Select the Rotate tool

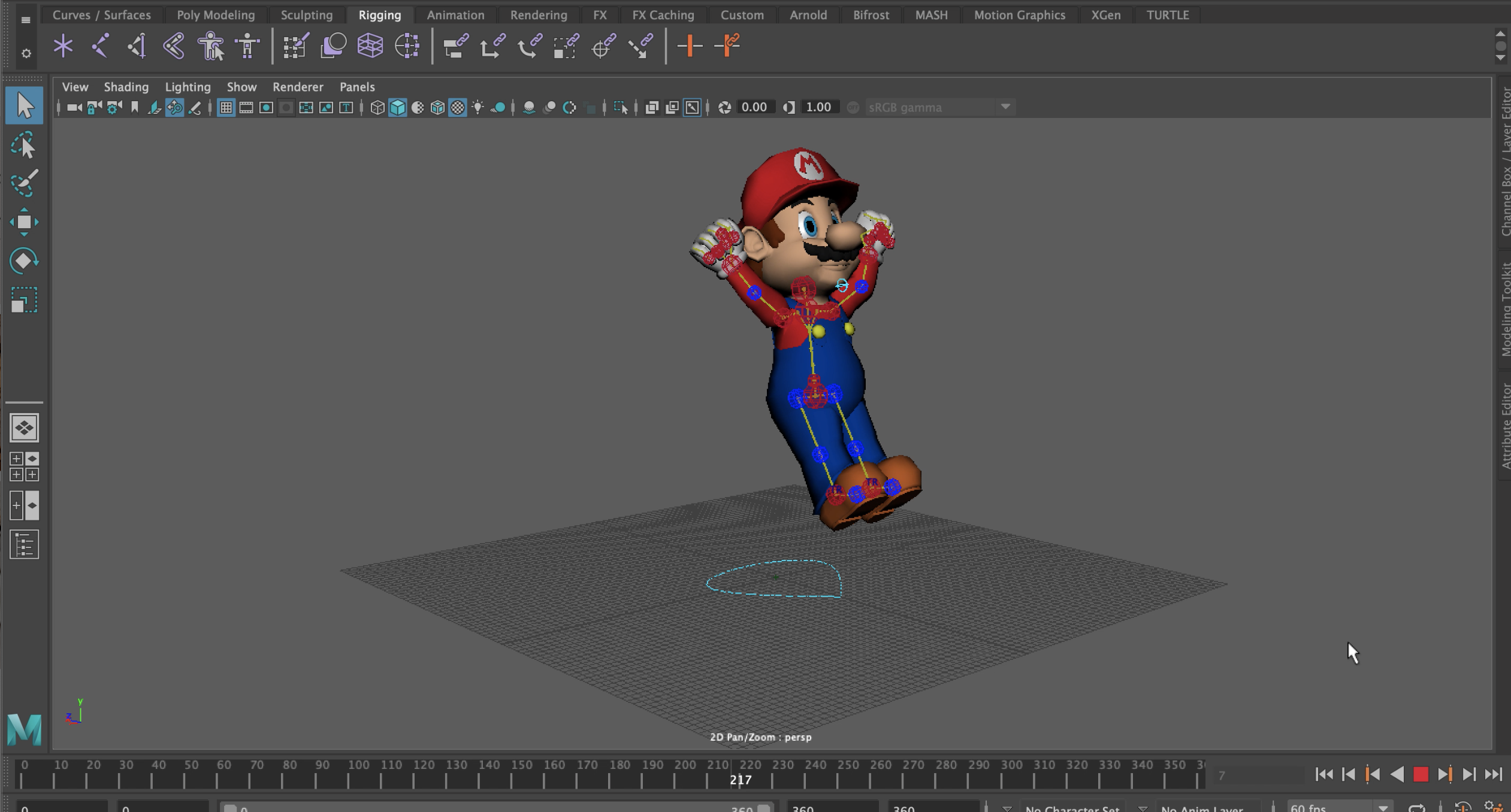(24, 261)
